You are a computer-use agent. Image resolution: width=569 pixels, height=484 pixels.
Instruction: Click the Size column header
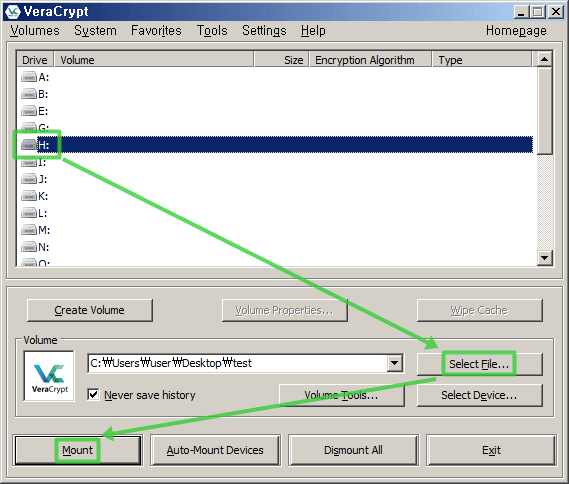[282, 60]
